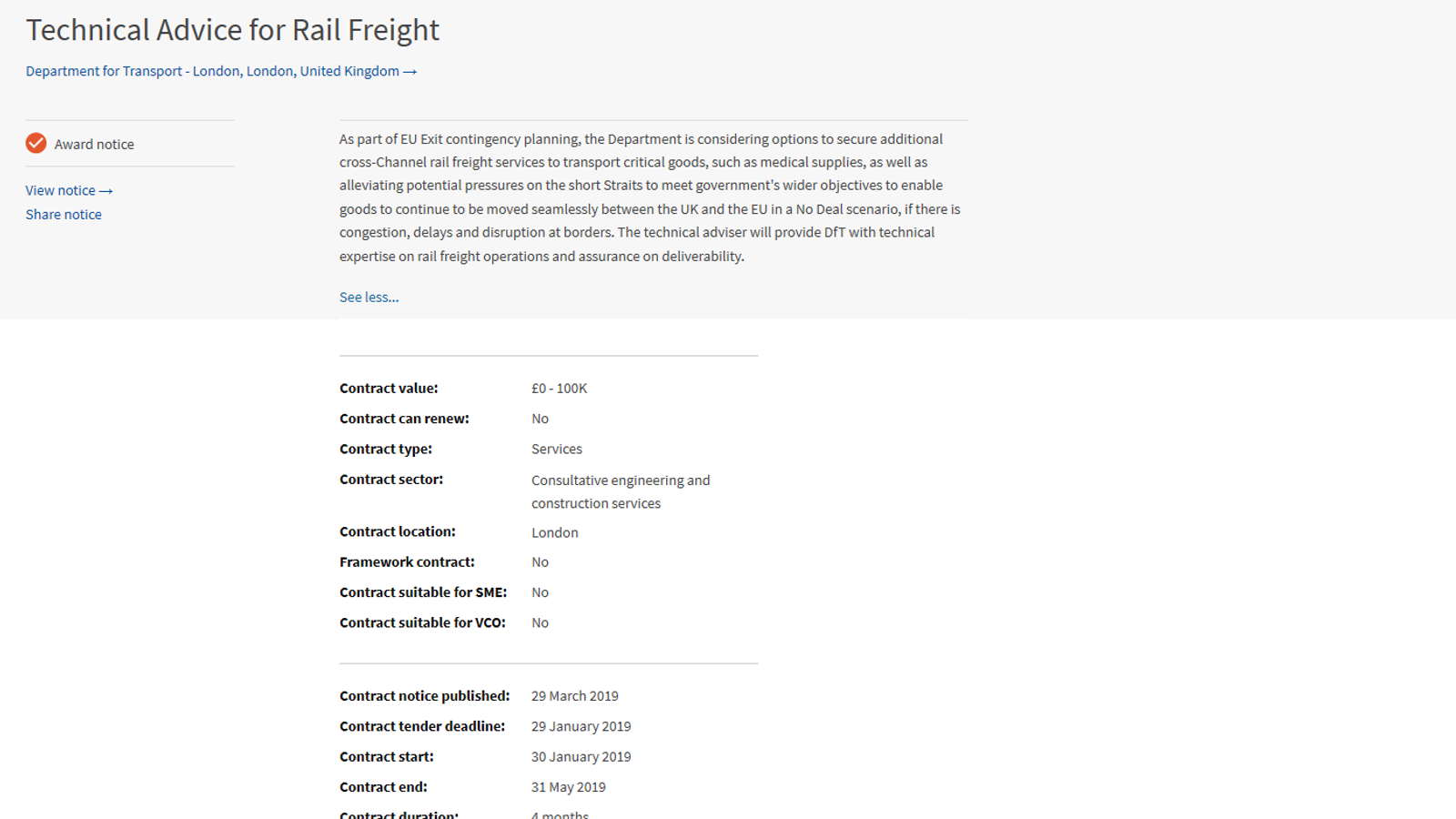Click the 30 January 2019 start date
The image size is (1456, 819).
tap(581, 757)
